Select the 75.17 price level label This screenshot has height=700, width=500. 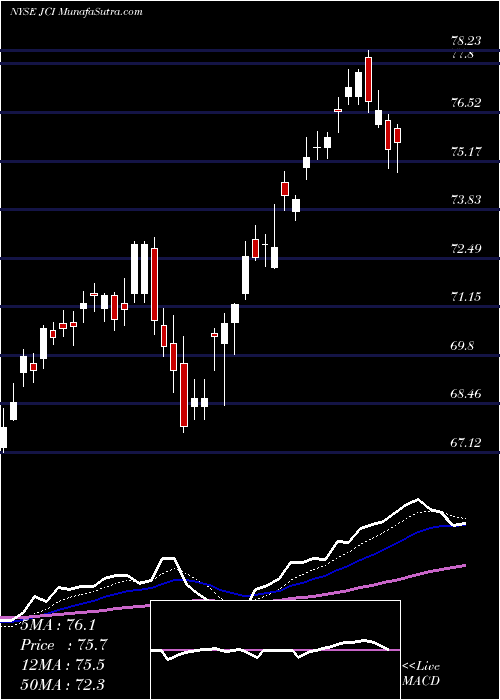pyautogui.click(x=466, y=152)
